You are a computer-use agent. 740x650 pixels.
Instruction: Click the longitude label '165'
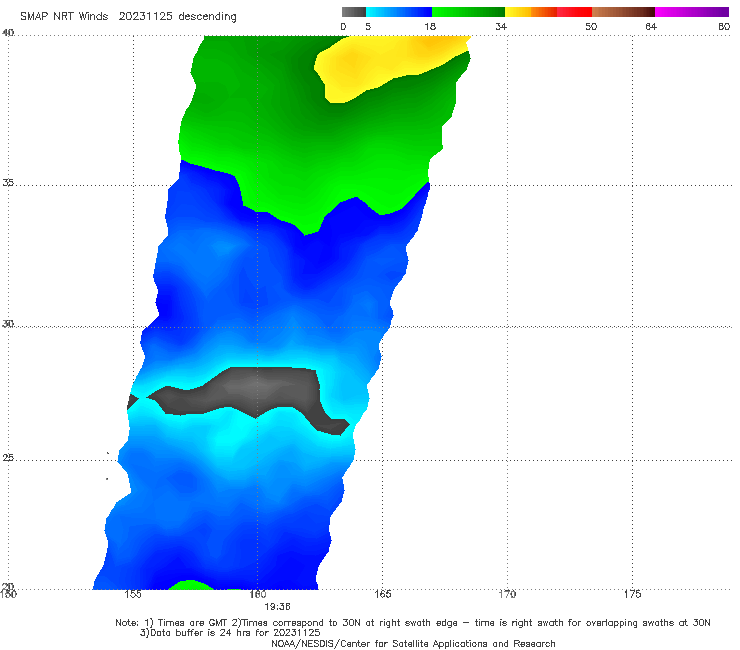(382, 594)
